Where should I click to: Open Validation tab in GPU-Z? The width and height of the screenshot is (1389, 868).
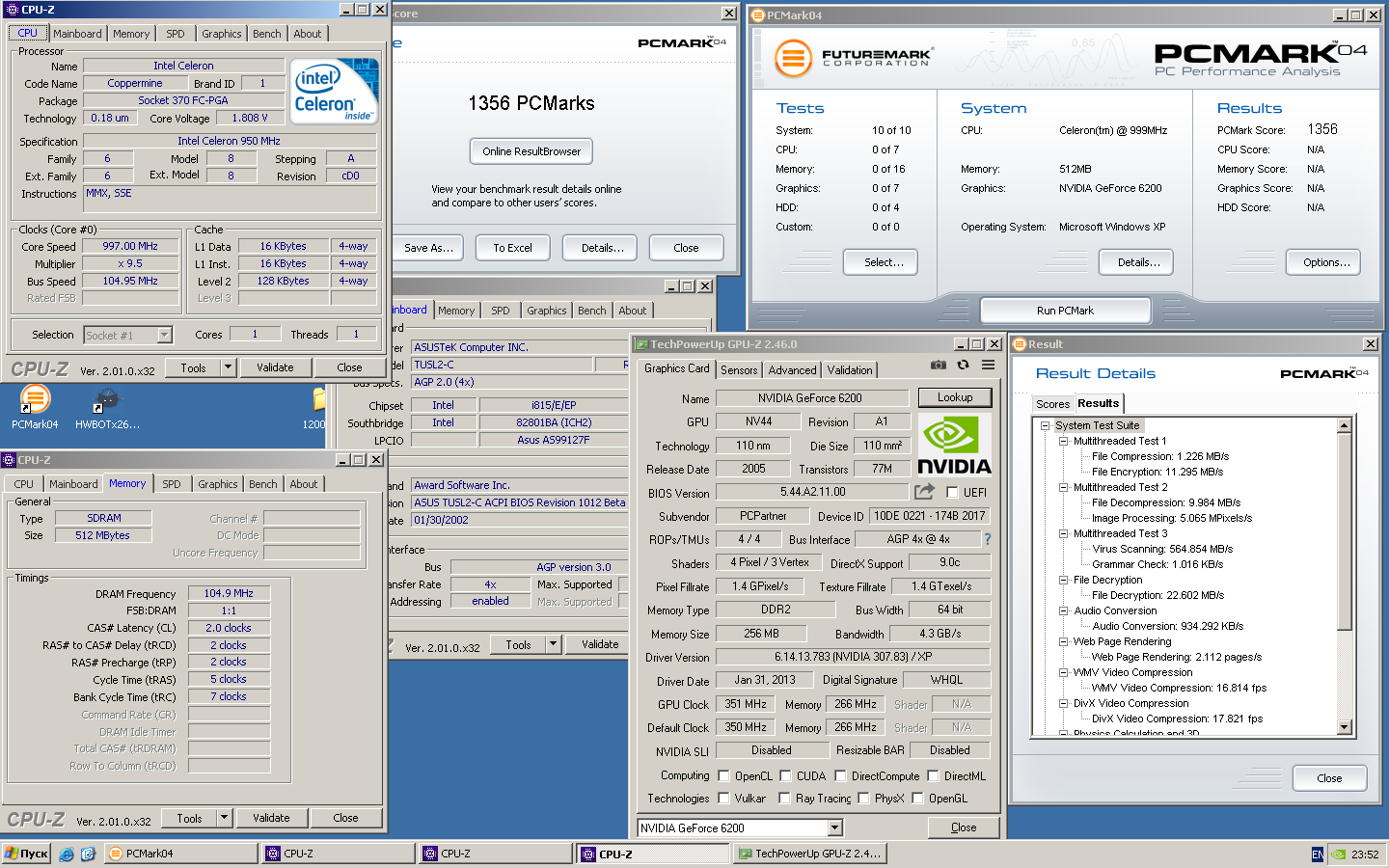click(x=849, y=369)
